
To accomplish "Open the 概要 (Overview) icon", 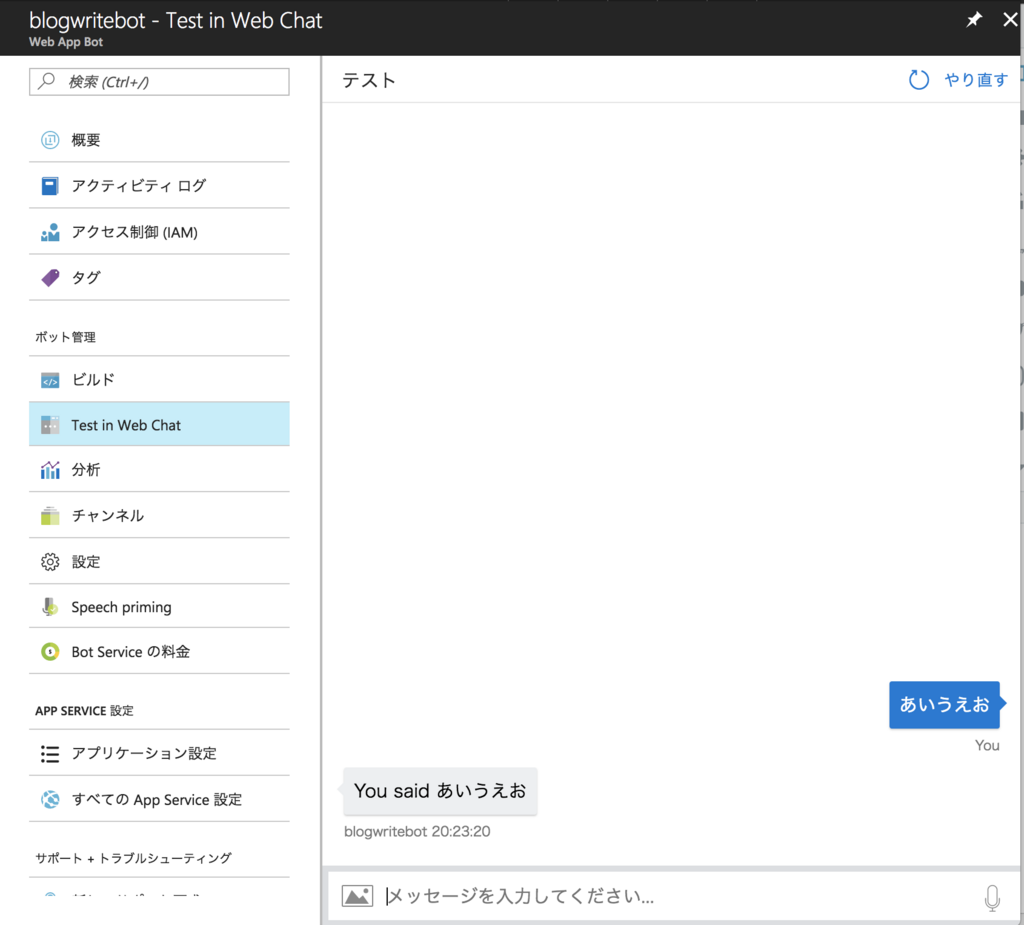I will [50, 140].
